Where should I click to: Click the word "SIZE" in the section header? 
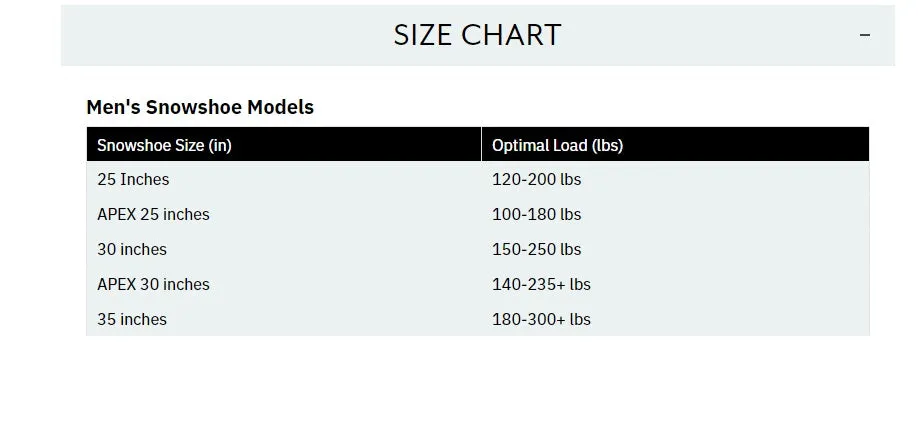coord(422,35)
